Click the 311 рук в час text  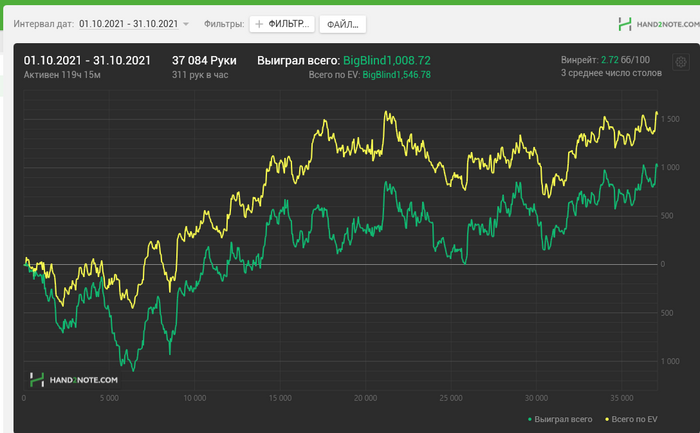pyautogui.click(x=200, y=75)
